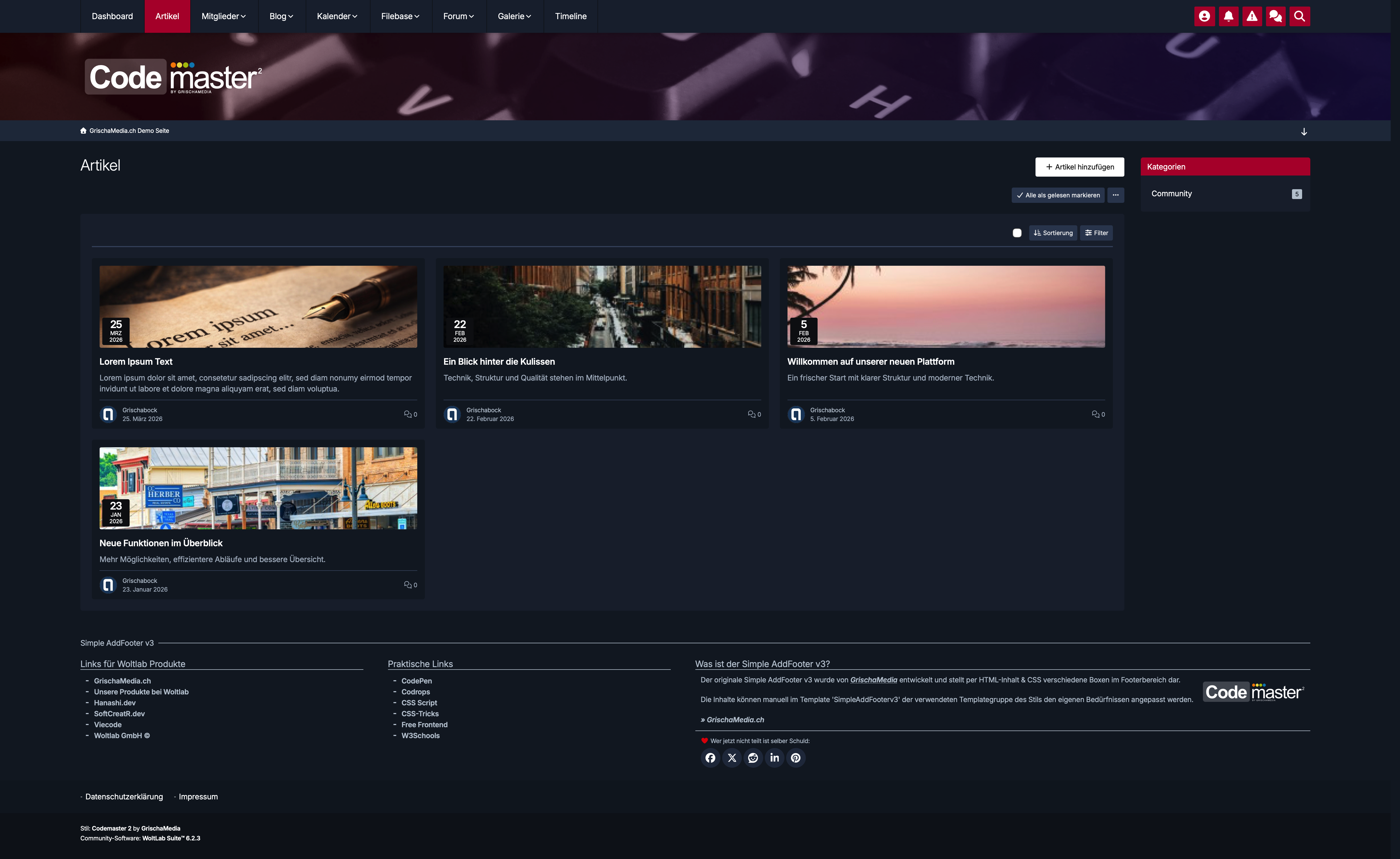Click the category count badge 5
The image size is (1400, 859).
[x=1297, y=194]
